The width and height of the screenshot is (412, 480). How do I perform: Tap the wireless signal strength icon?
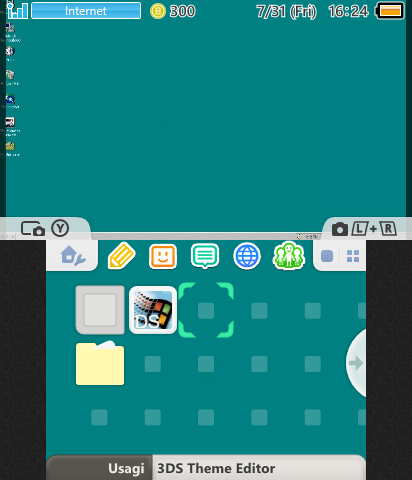[17, 10]
